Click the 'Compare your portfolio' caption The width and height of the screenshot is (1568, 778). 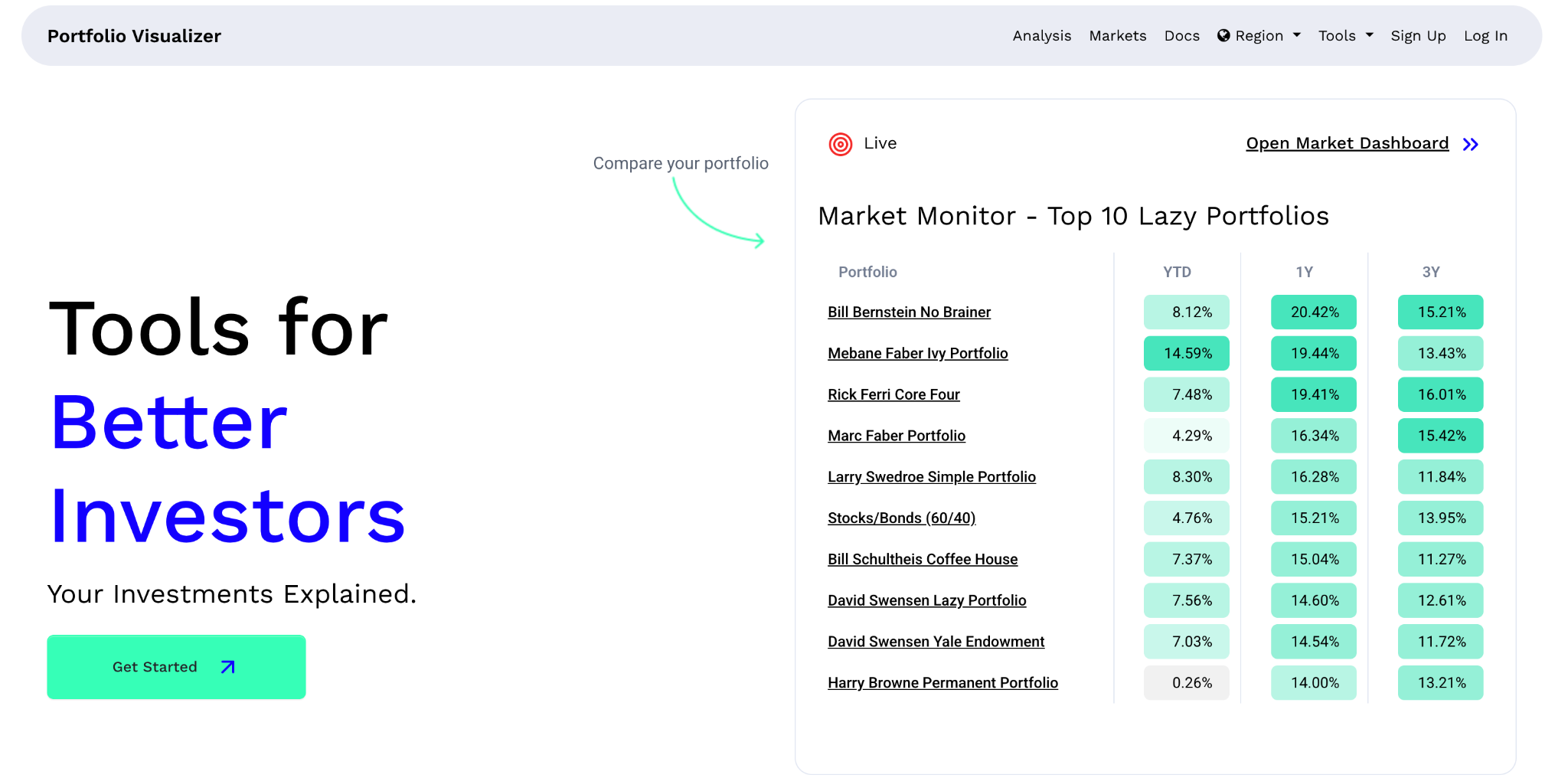pos(681,163)
